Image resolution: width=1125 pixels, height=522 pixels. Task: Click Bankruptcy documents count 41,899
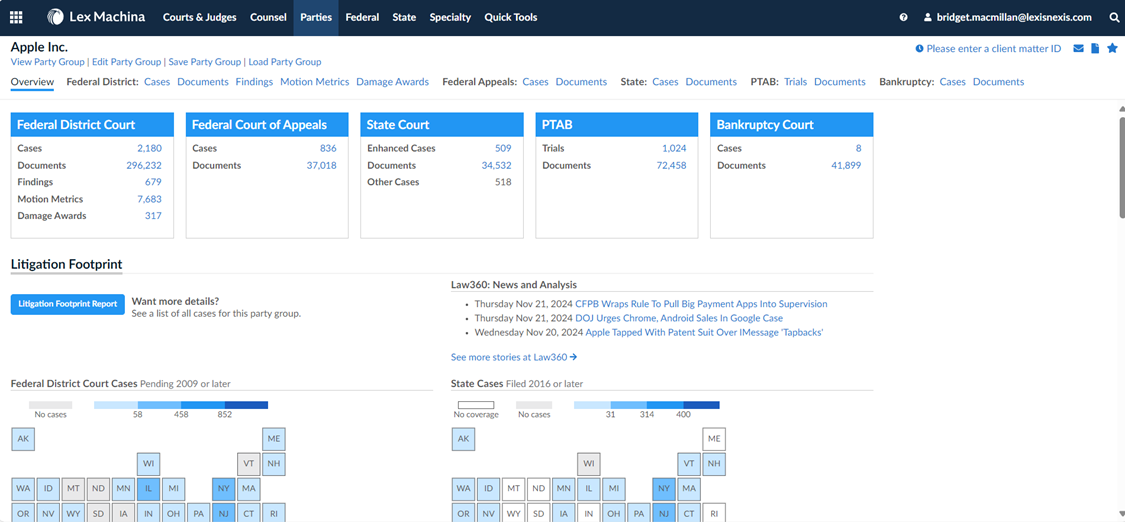click(x=847, y=166)
